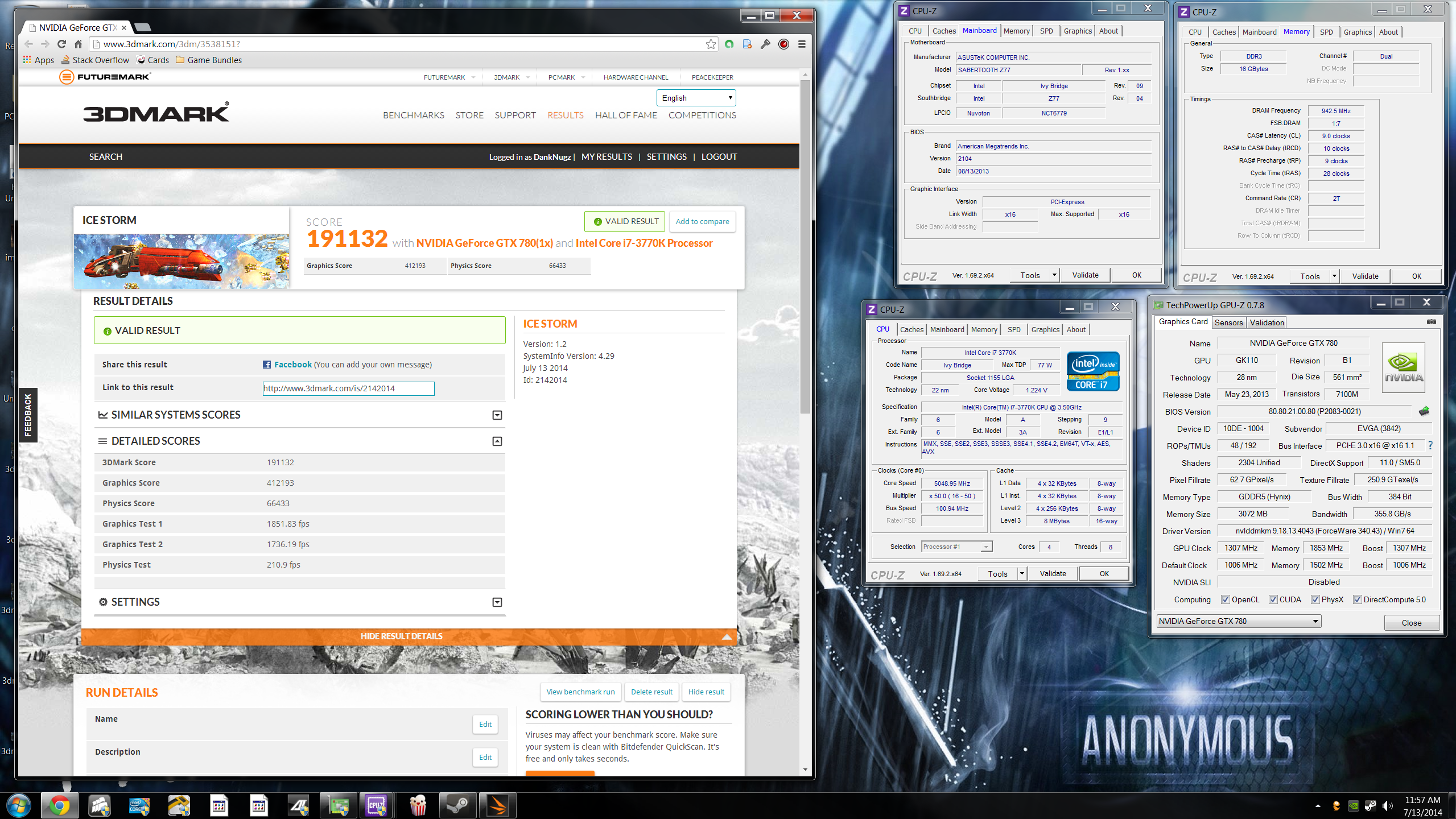Click the FEEDBACK side tab
The height and width of the screenshot is (819, 1456).
pyautogui.click(x=28, y=415)
